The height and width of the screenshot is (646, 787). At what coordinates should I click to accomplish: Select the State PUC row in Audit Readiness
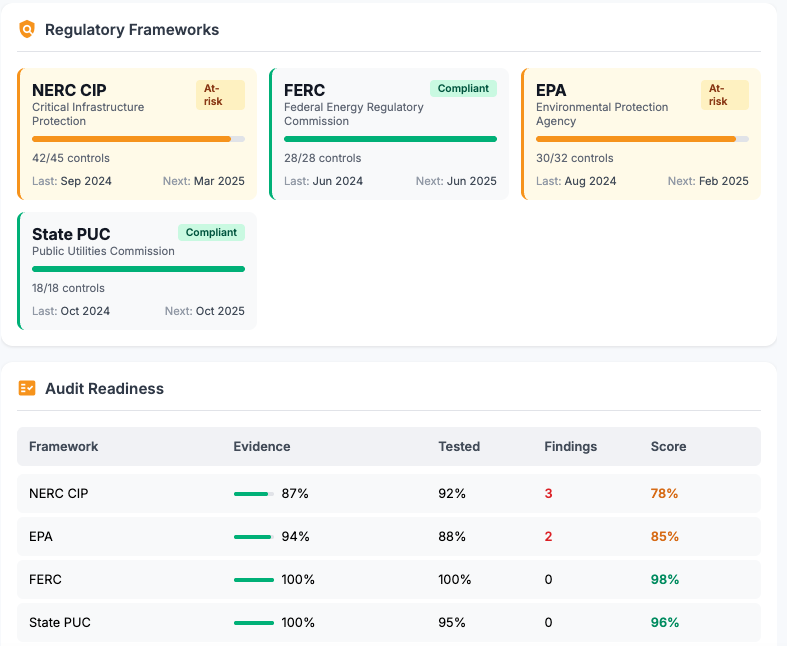[389, 622]
